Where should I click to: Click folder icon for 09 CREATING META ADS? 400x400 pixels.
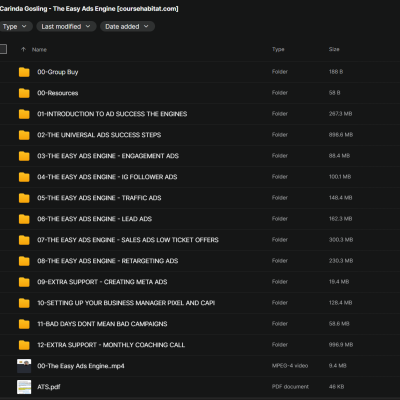(x=24, y=282)
